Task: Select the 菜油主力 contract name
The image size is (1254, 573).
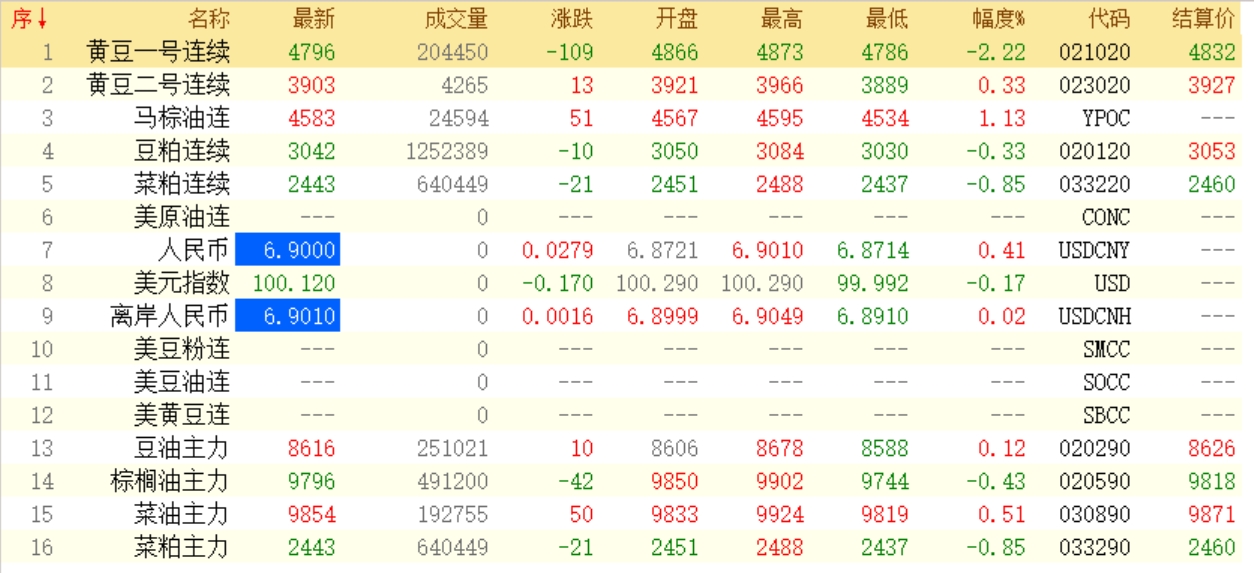Action: pyautogui.click(x=181, y=515)
